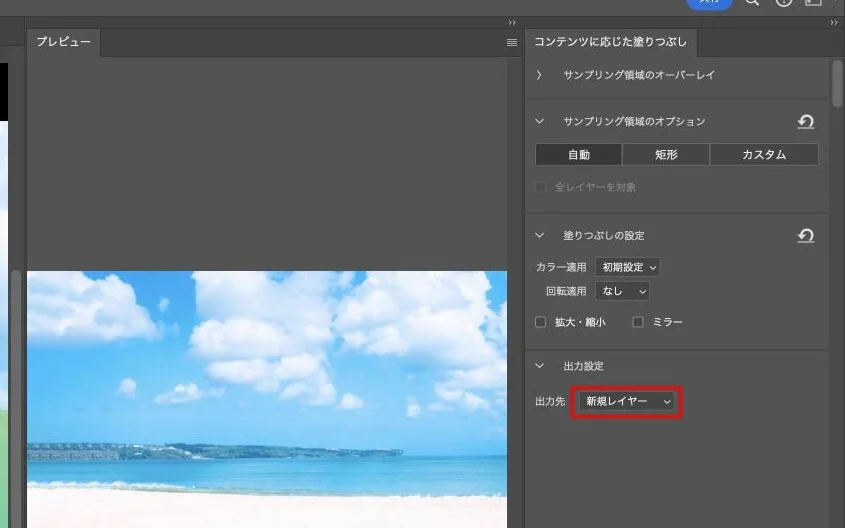Screen dimensions: 845x528
Task: Enable the ミラー checkbox
Action: [638, 322]
